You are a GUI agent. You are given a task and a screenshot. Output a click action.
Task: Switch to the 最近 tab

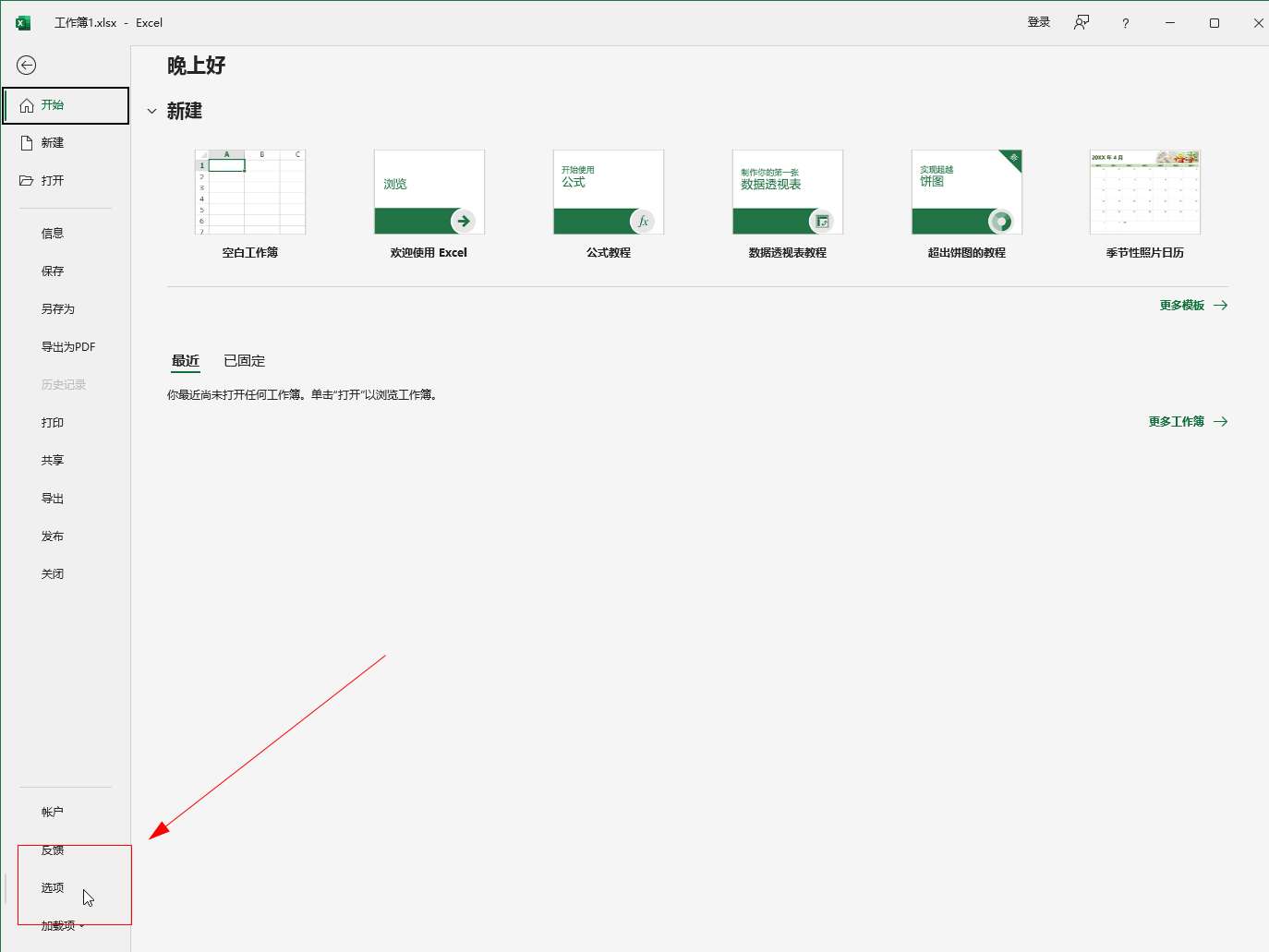tap(186, 361)
